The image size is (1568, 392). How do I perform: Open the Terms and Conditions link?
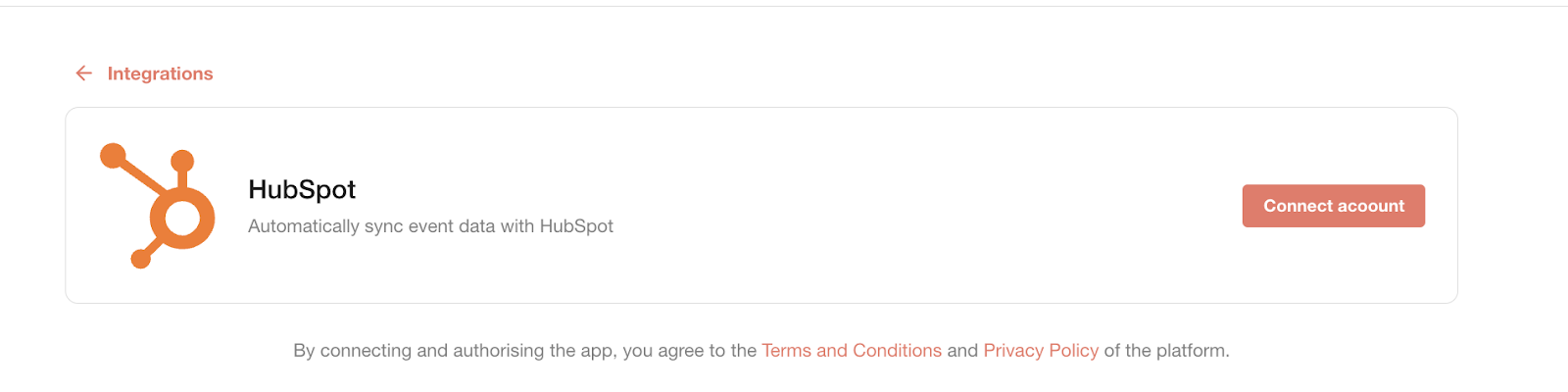[x=852, y=351]
